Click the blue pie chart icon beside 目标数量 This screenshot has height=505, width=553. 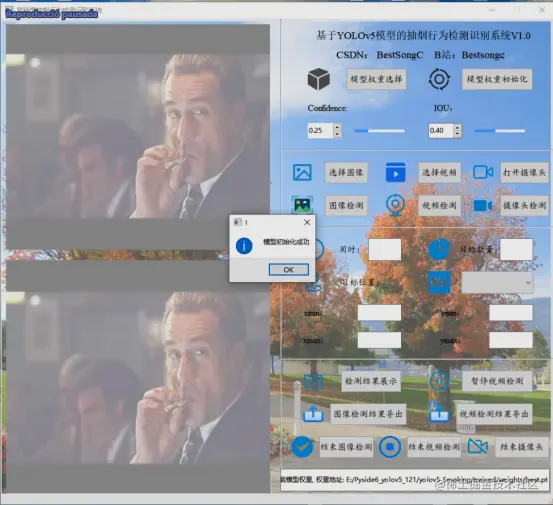point(439,249)
